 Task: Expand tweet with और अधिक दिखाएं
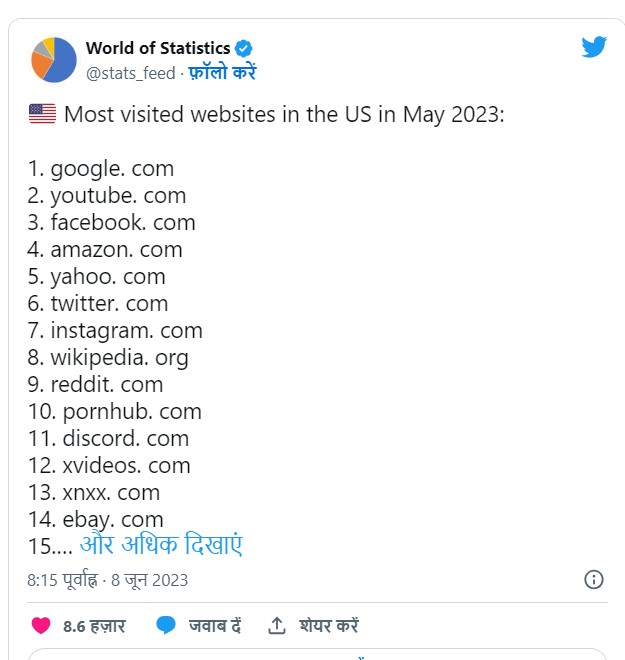click(x=161, y=545)
